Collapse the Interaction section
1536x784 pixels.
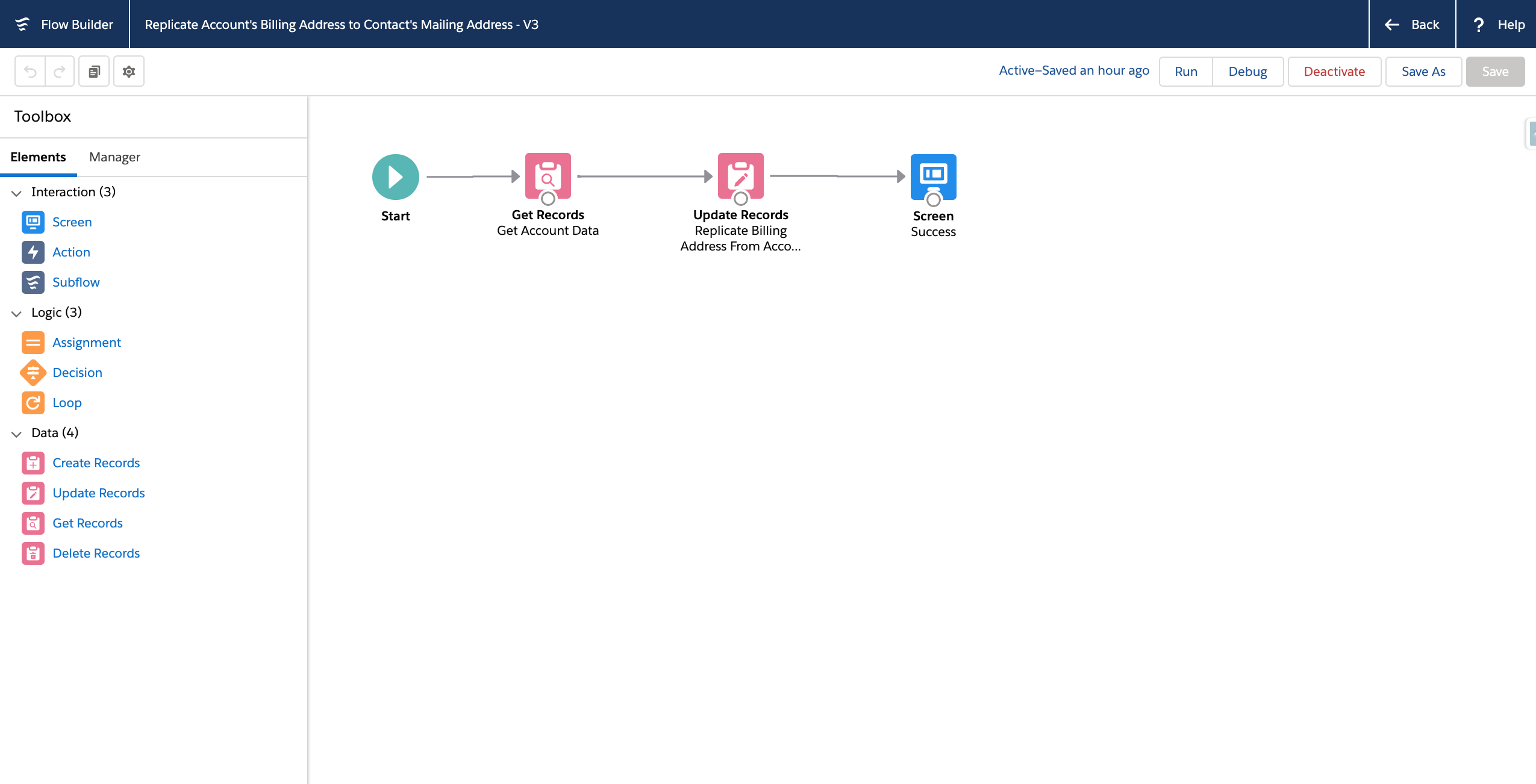16,193
